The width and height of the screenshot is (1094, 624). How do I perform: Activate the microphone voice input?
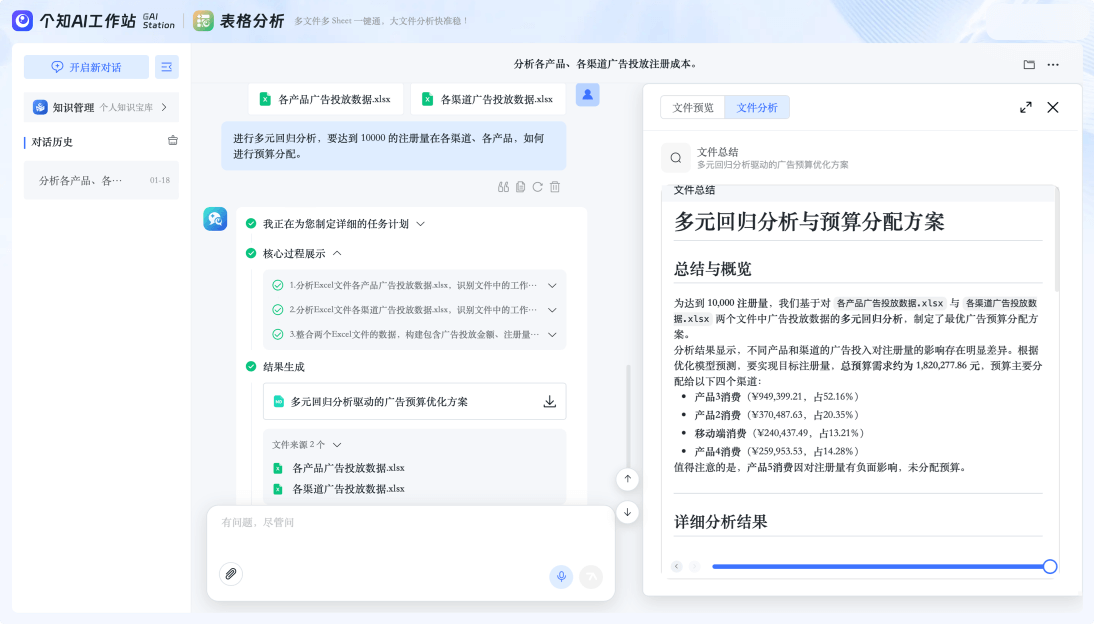[561, 576]
